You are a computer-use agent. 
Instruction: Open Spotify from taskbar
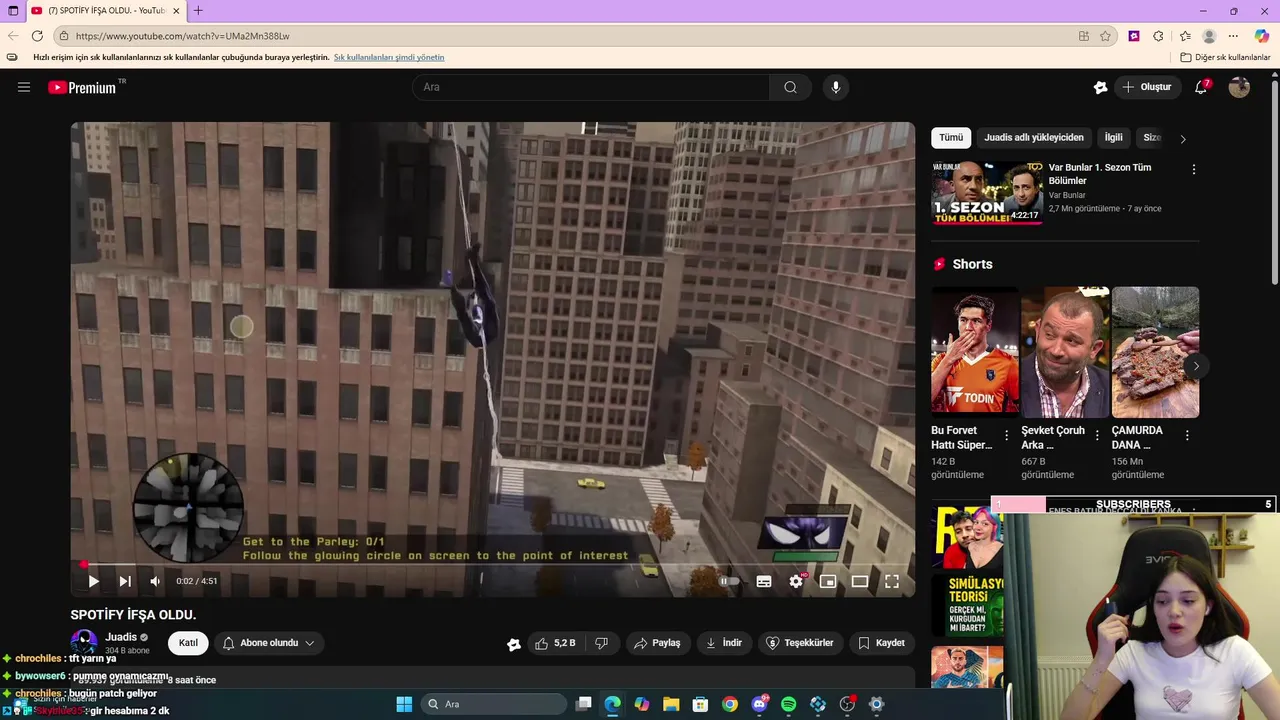788,704
